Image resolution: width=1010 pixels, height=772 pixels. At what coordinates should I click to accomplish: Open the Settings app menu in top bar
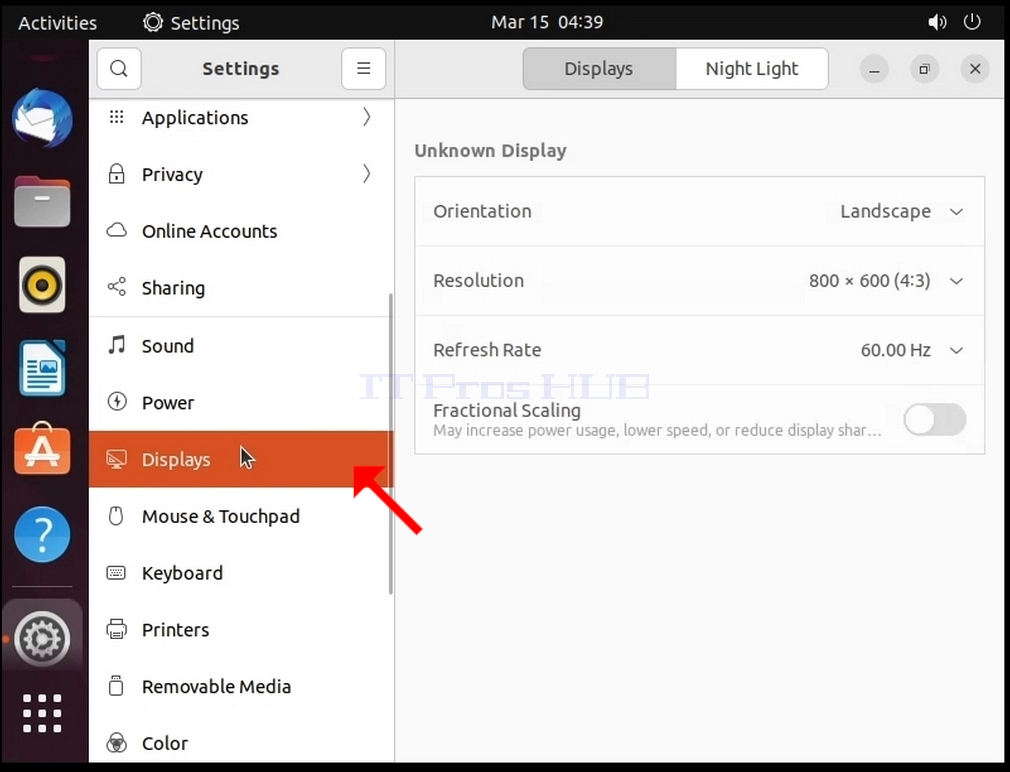tap(191, 23)
